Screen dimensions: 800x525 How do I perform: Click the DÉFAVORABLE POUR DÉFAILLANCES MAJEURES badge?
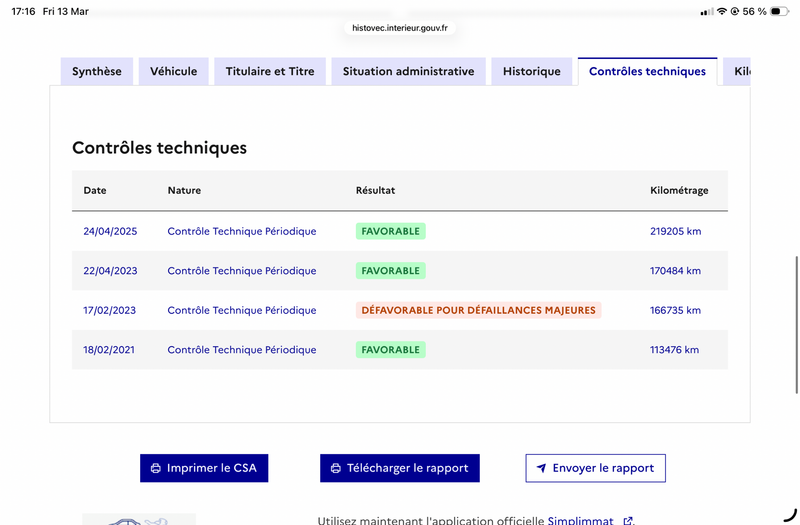tap(478, 310)
